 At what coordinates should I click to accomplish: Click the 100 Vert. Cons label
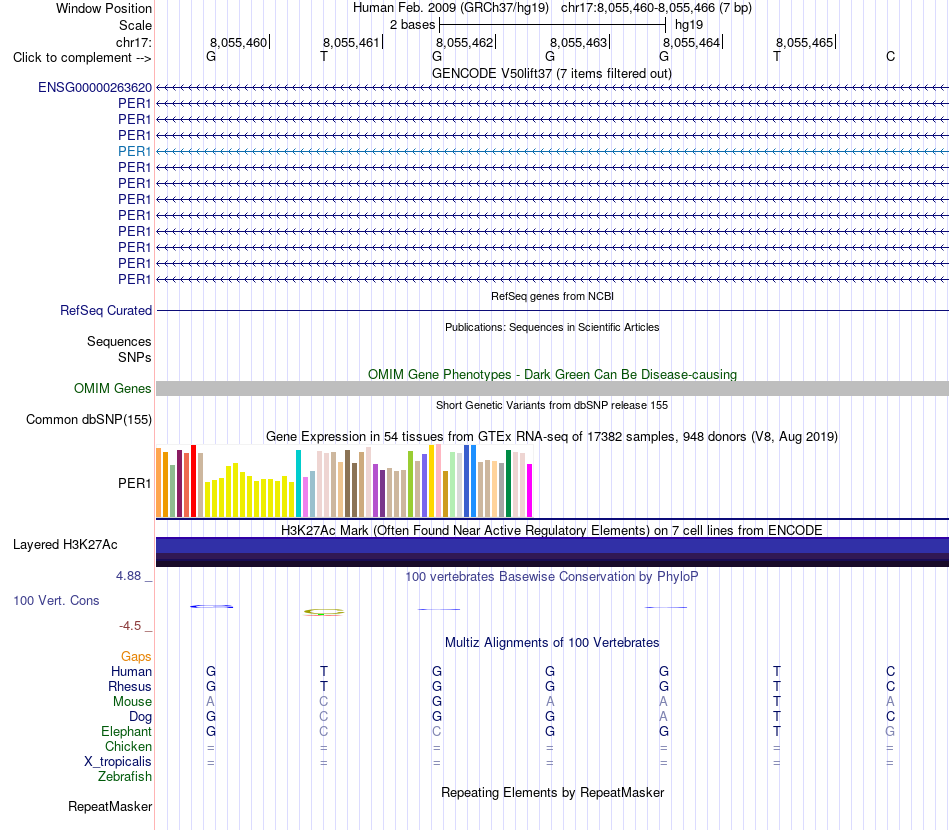coord(56,600)
